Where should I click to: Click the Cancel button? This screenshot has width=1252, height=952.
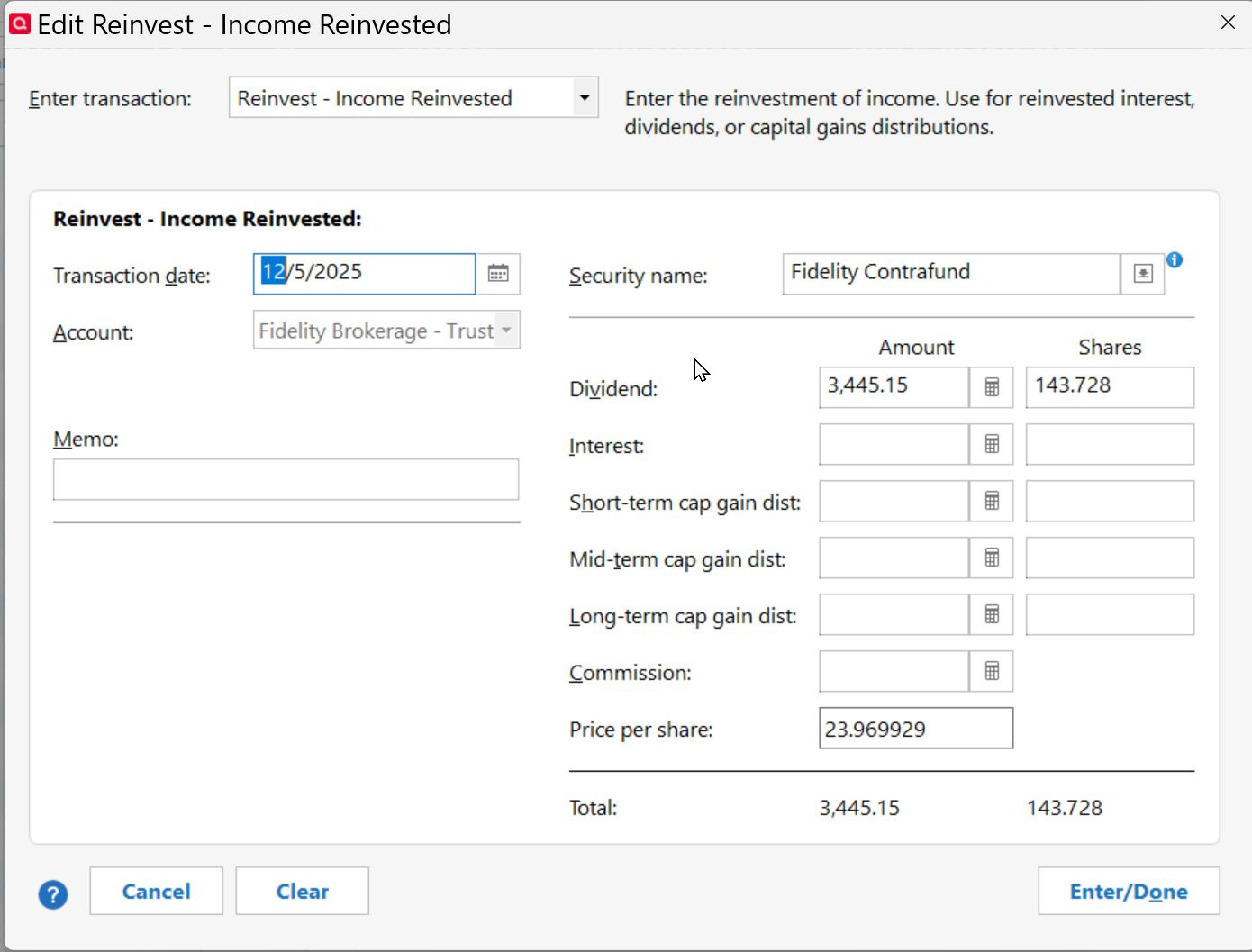(156, 891)
